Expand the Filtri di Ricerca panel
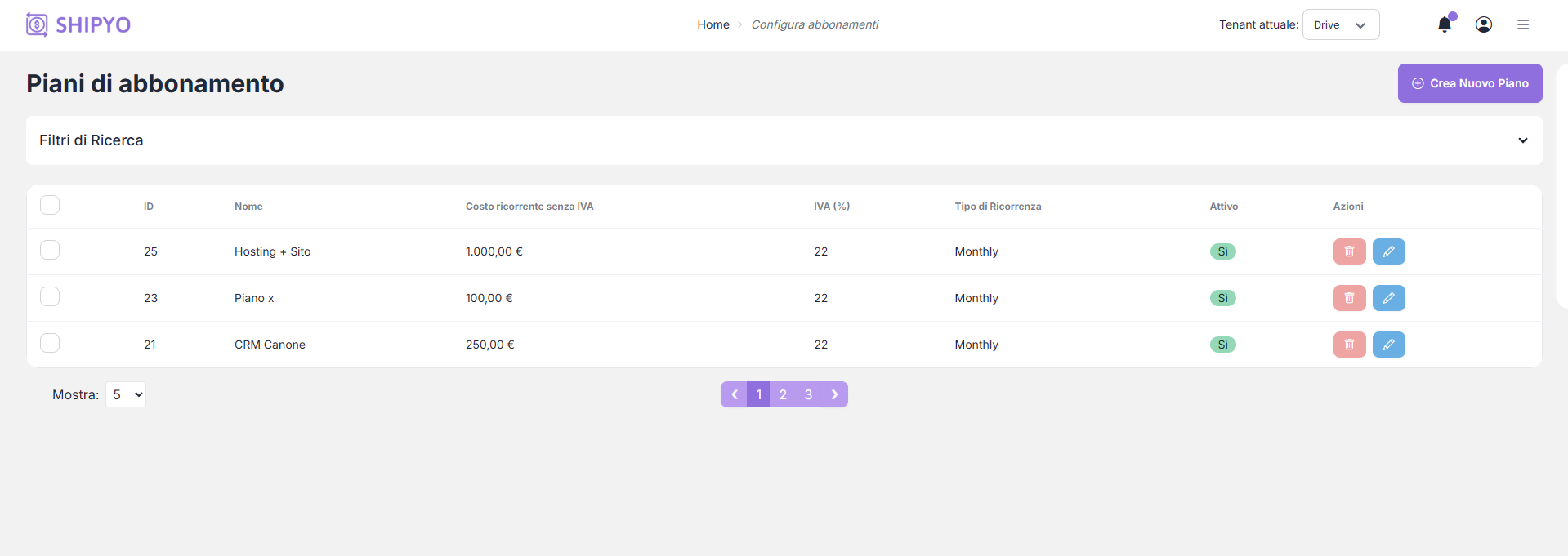This screenshot has height=556, width=1568. click(x=1522, y=140)
